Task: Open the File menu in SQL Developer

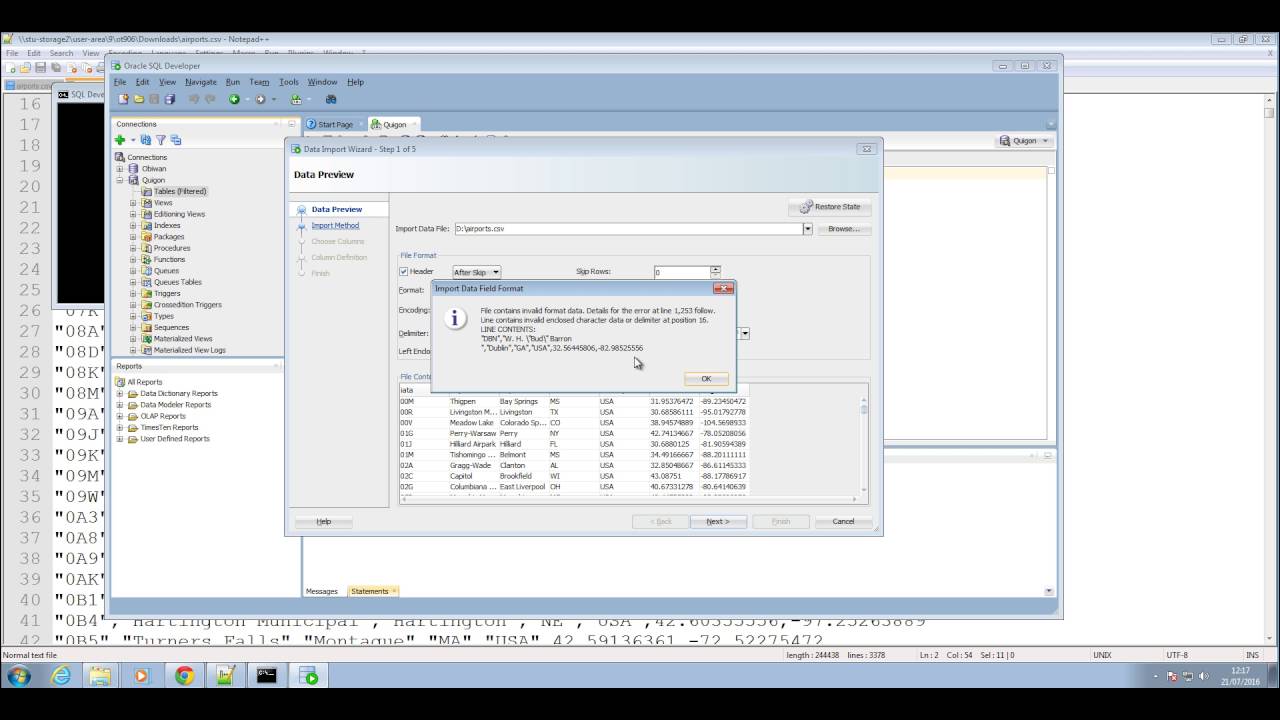Action: [120, 82]
